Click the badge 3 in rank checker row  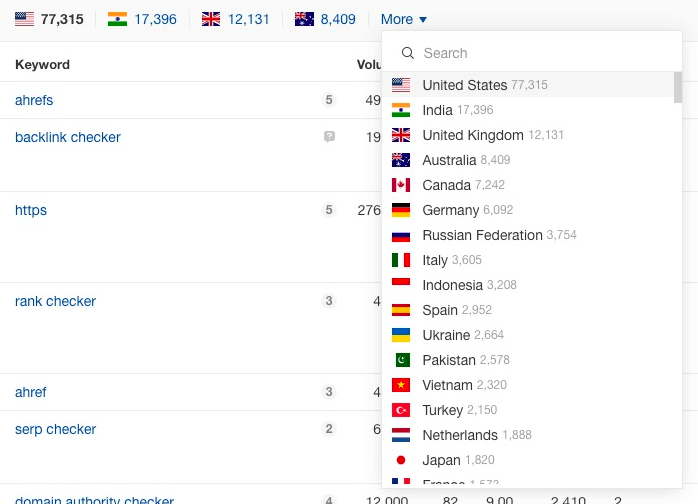(x=329, y=301)
